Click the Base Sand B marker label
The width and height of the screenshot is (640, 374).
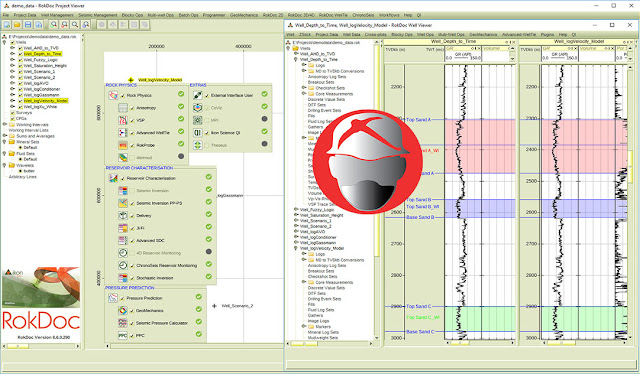click(x=420, y=217)
